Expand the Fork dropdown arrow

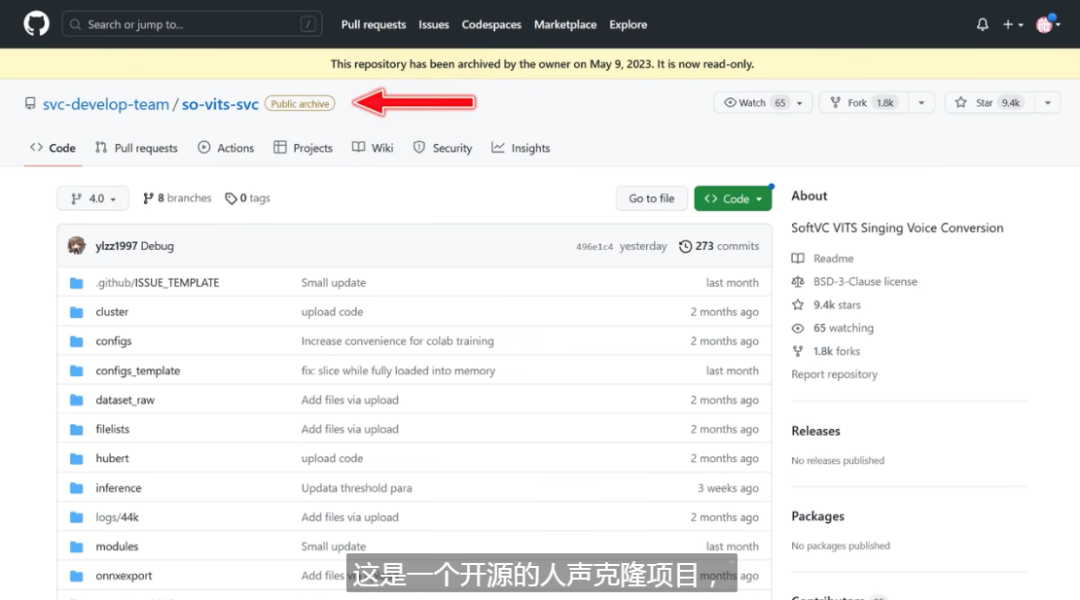pyautogui.click(x=921, y=103)
